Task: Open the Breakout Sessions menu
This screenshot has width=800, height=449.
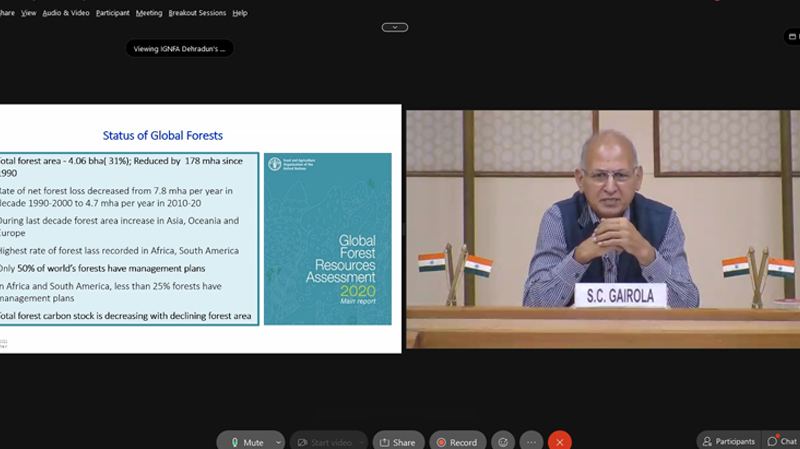Action: tap(196, 13)
